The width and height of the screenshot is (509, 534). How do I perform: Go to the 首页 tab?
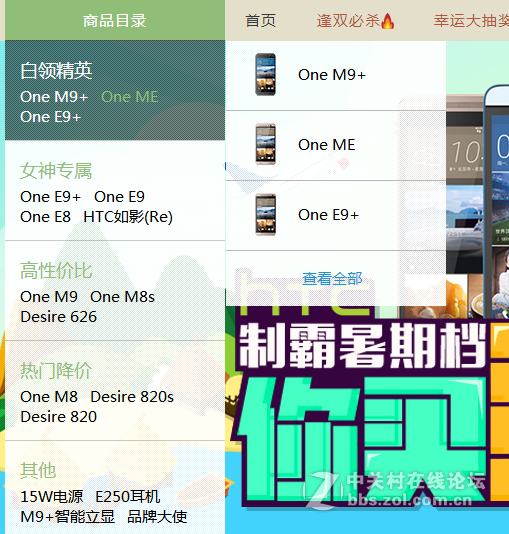260,21
